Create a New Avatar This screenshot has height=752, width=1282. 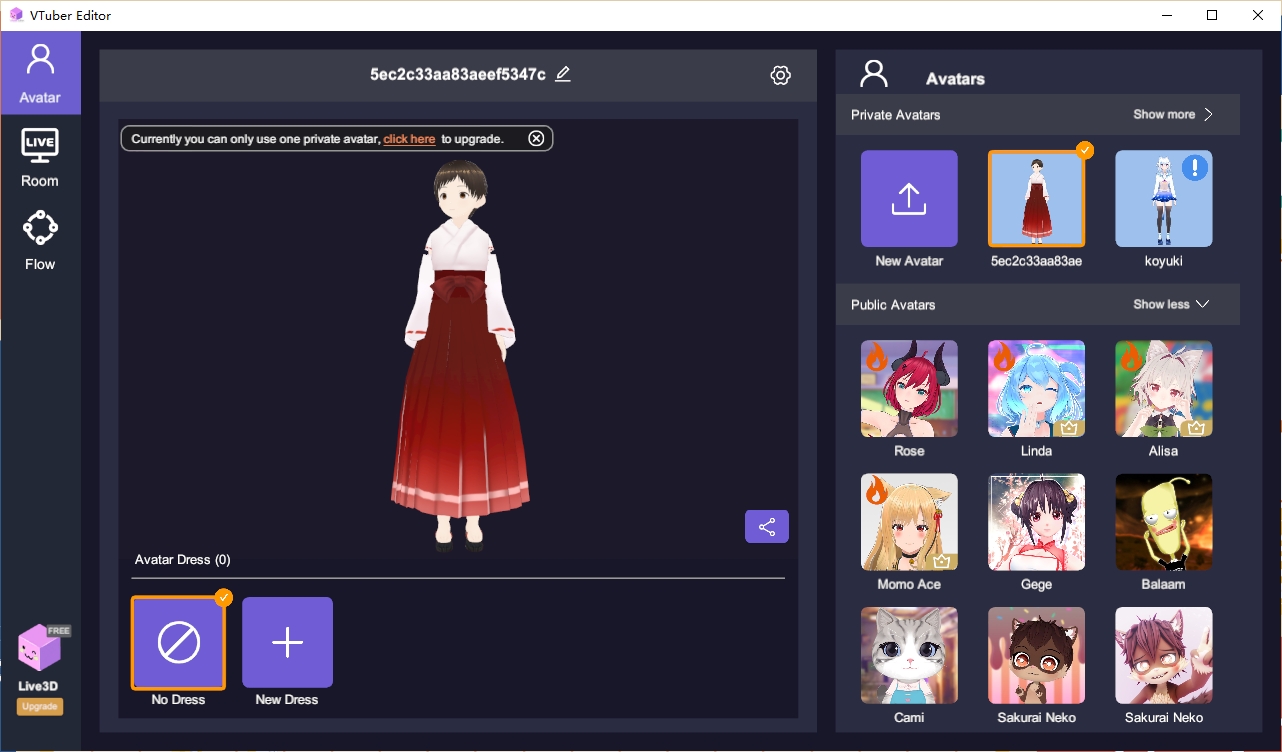coord(908,198)
